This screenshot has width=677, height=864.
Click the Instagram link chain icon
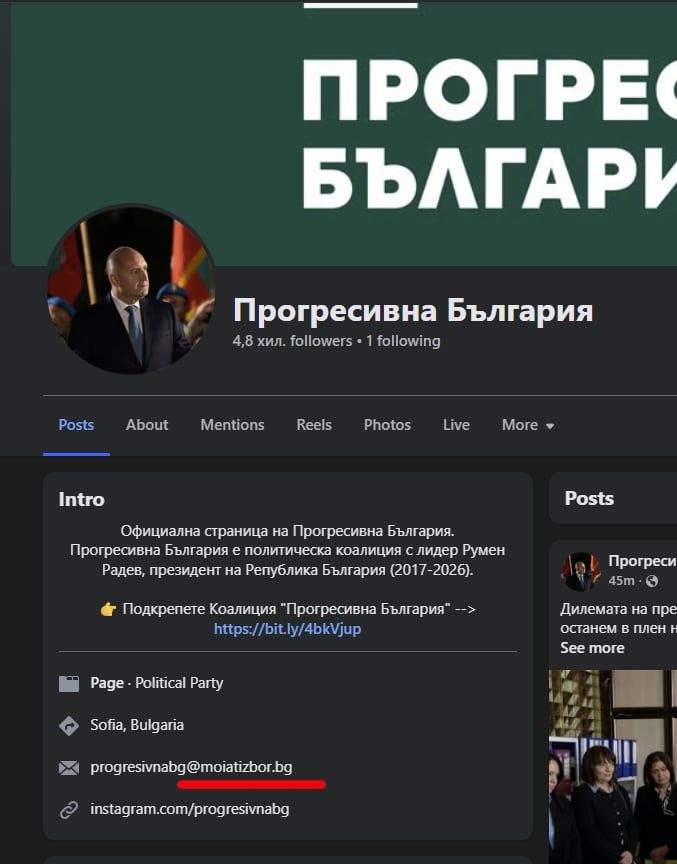point(69,809)
